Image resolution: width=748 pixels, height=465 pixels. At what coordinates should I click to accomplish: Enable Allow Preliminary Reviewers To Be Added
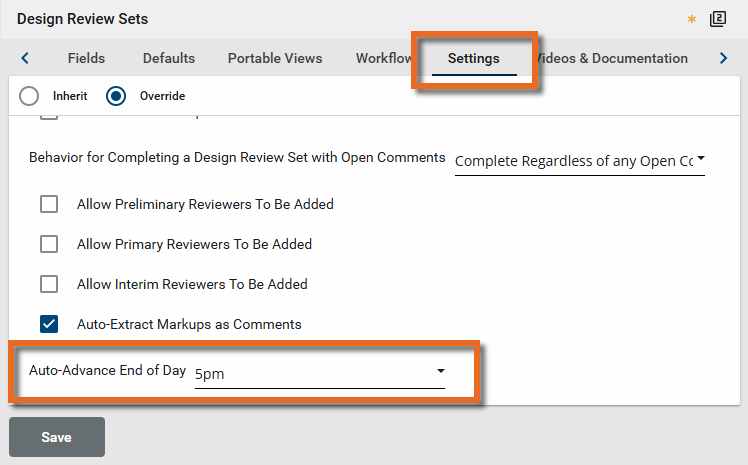coord(49,204)
